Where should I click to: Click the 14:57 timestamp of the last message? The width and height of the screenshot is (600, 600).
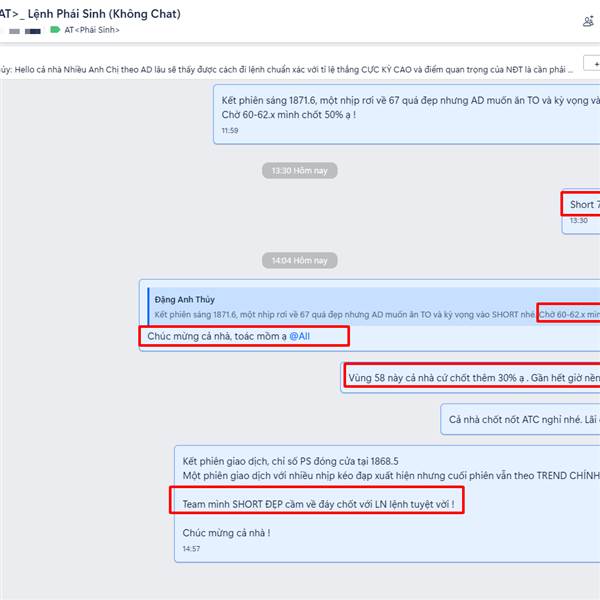point(191,549)
